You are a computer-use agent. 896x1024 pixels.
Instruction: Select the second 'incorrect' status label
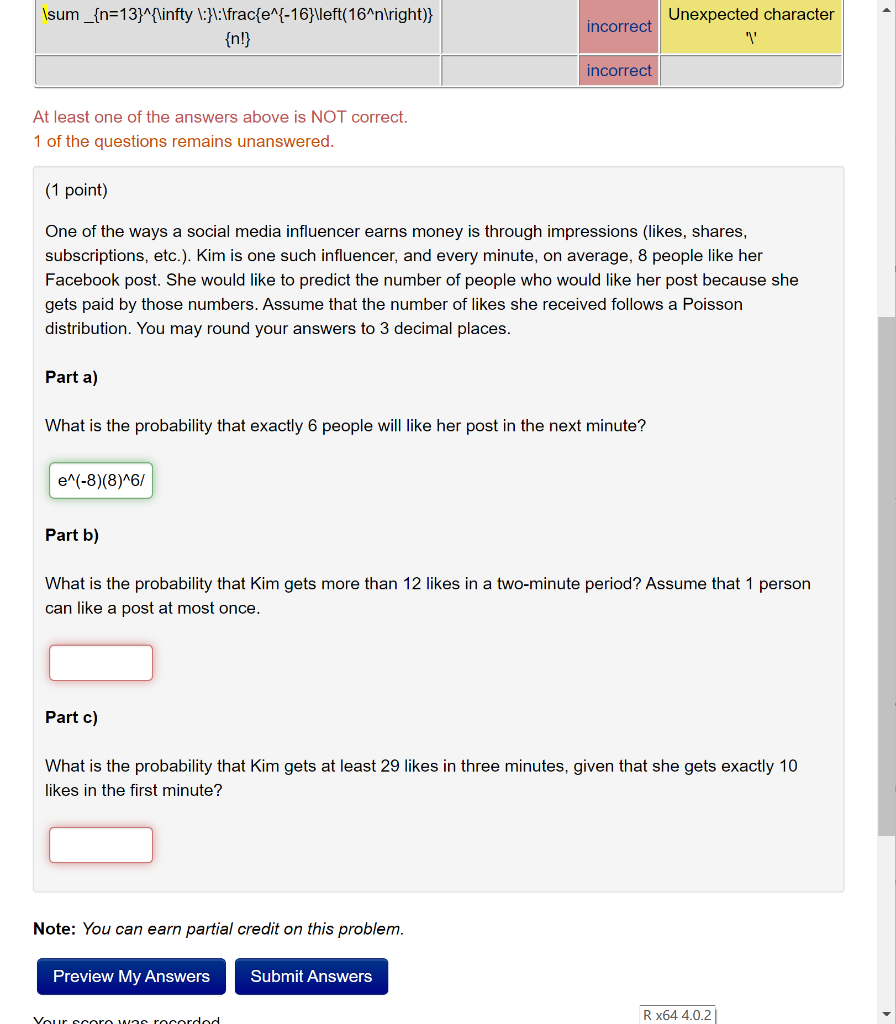[618, 70]
